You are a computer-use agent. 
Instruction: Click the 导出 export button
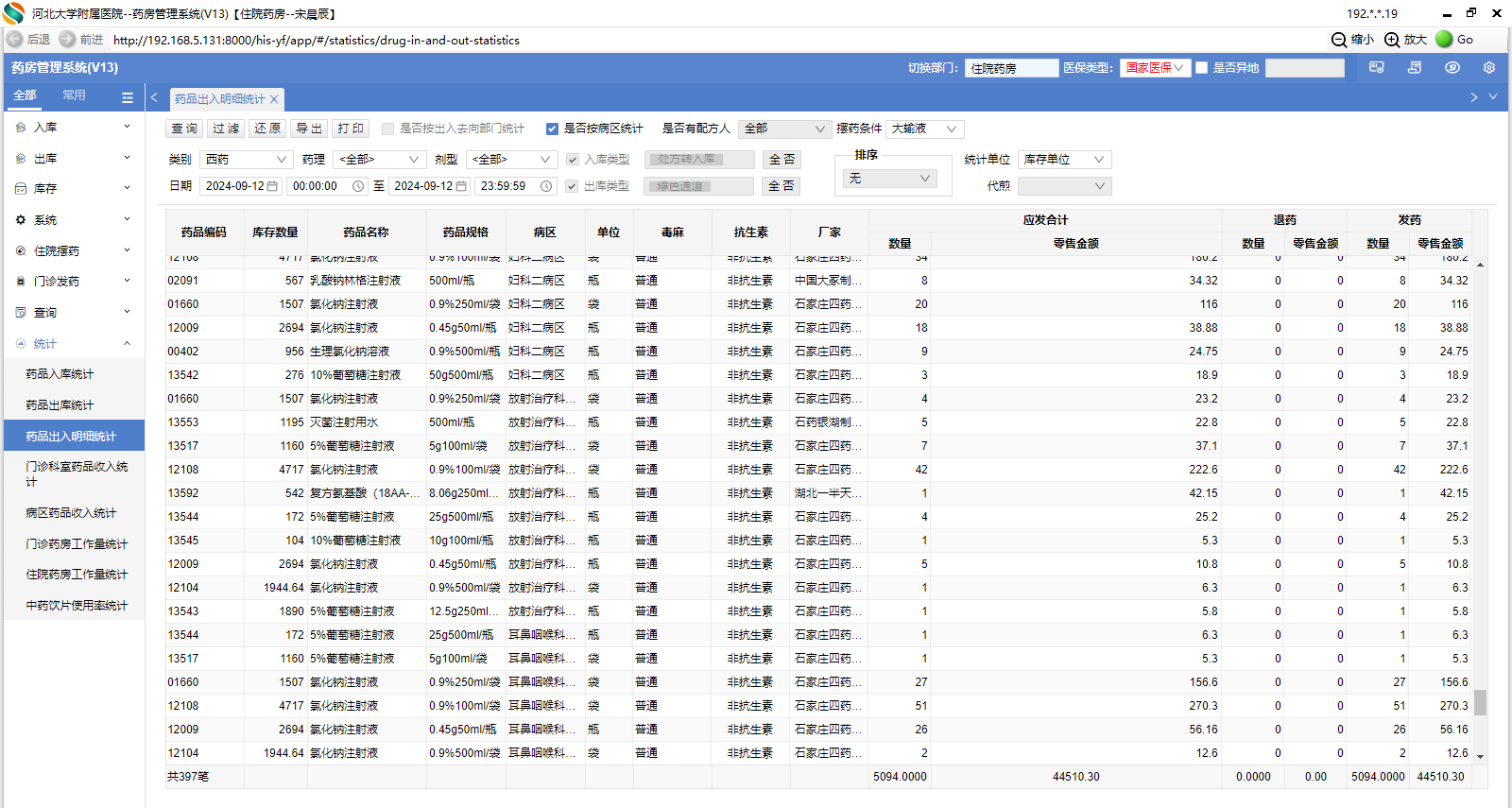tap(308, 129)
